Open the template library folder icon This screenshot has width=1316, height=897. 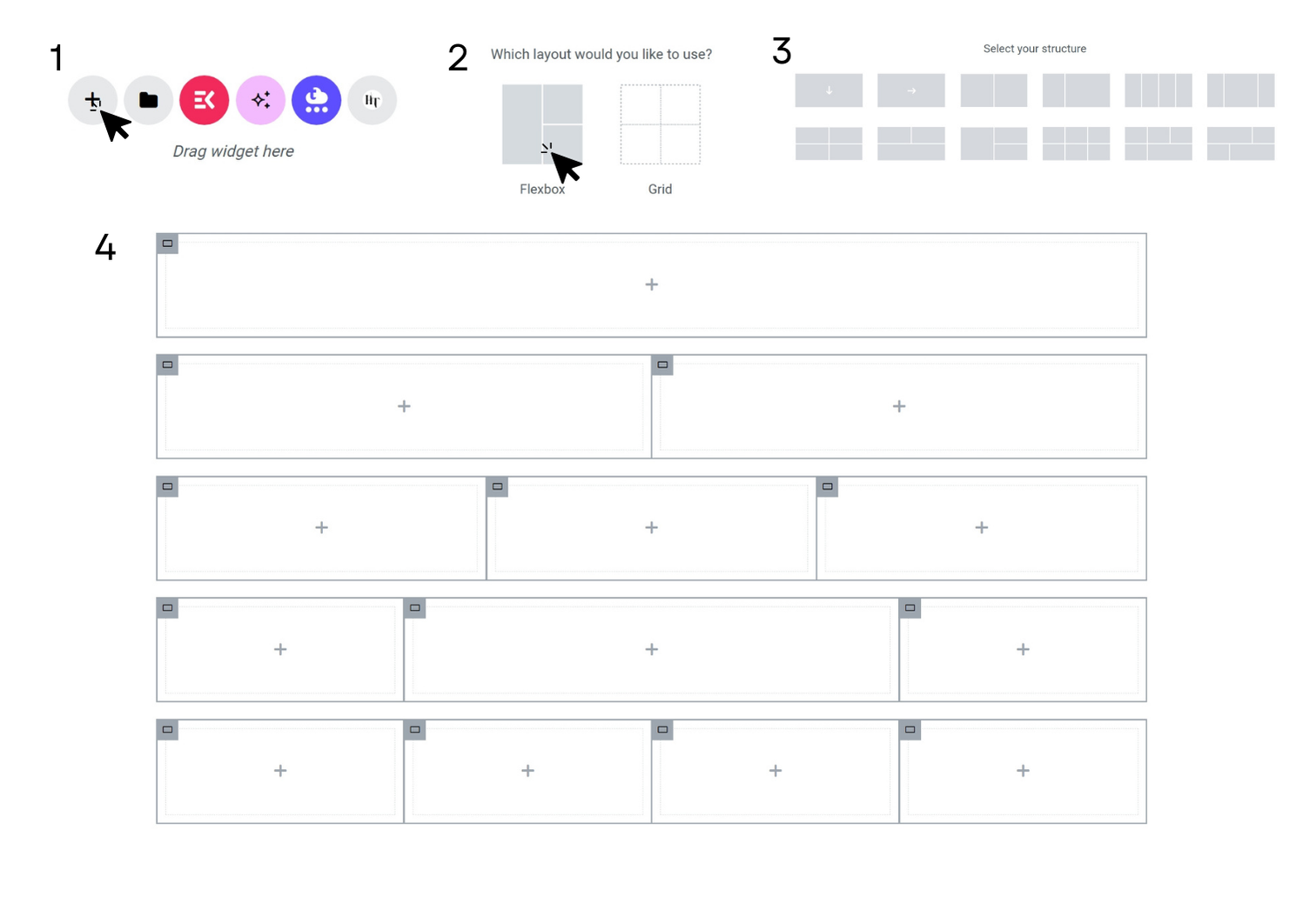[x=149, y=100]
